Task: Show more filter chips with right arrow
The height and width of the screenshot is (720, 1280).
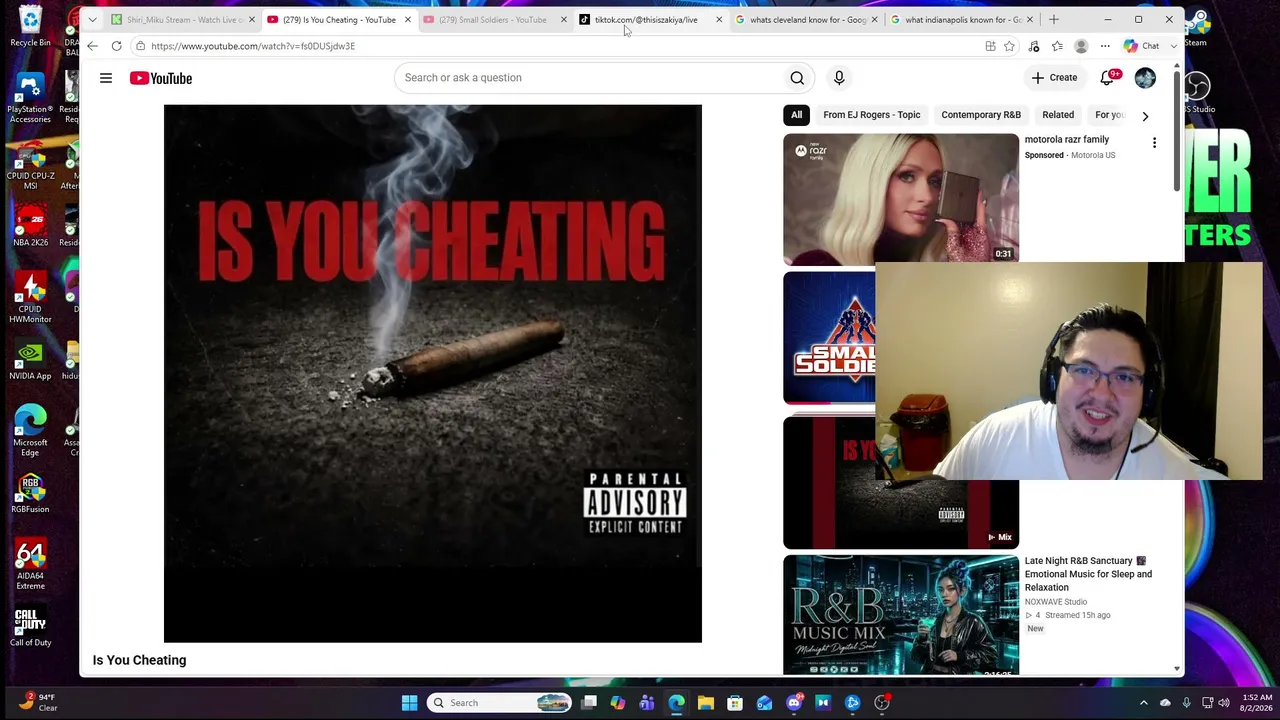Action: (x=1145, y=115)
